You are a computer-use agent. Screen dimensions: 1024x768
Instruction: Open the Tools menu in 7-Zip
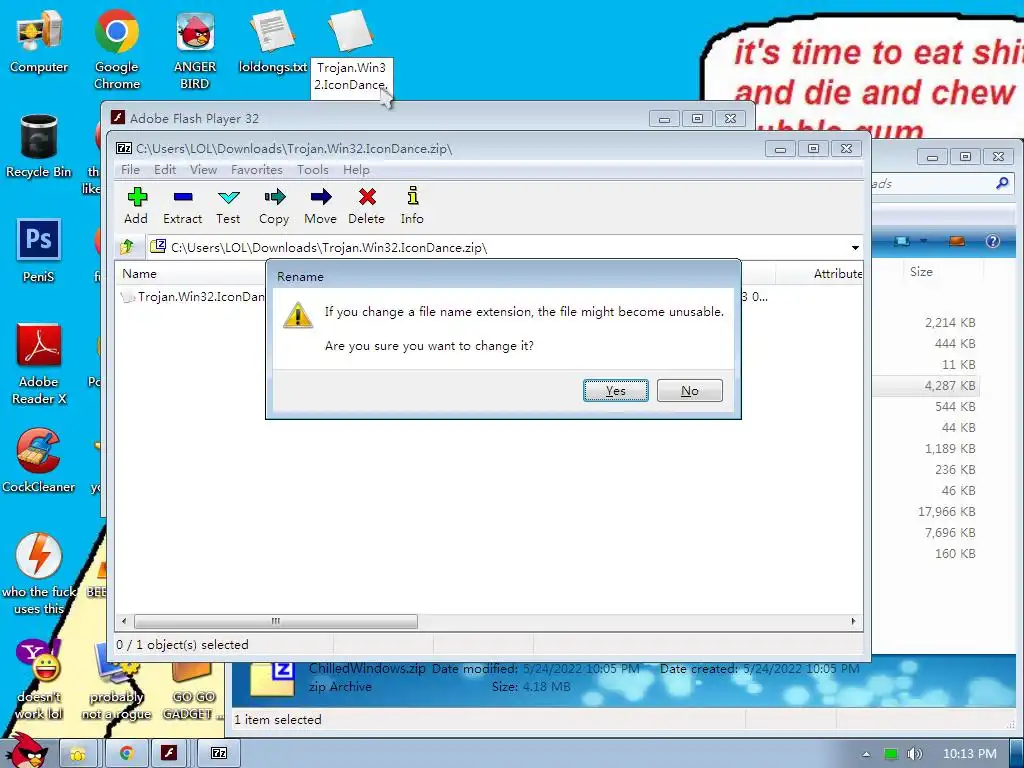pos(313,170)
